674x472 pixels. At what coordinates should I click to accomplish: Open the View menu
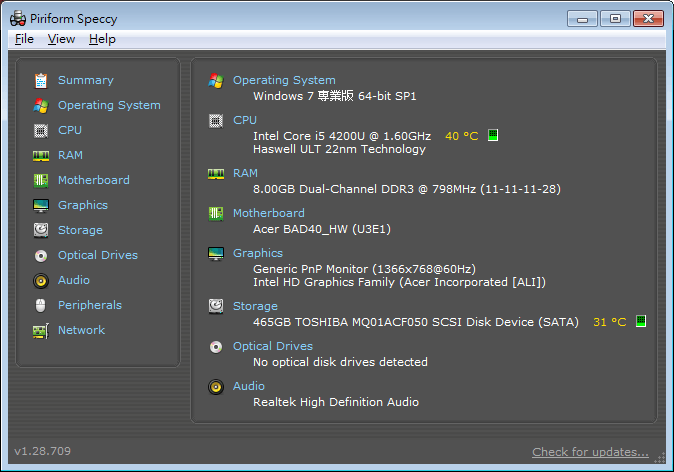(61, 39)
